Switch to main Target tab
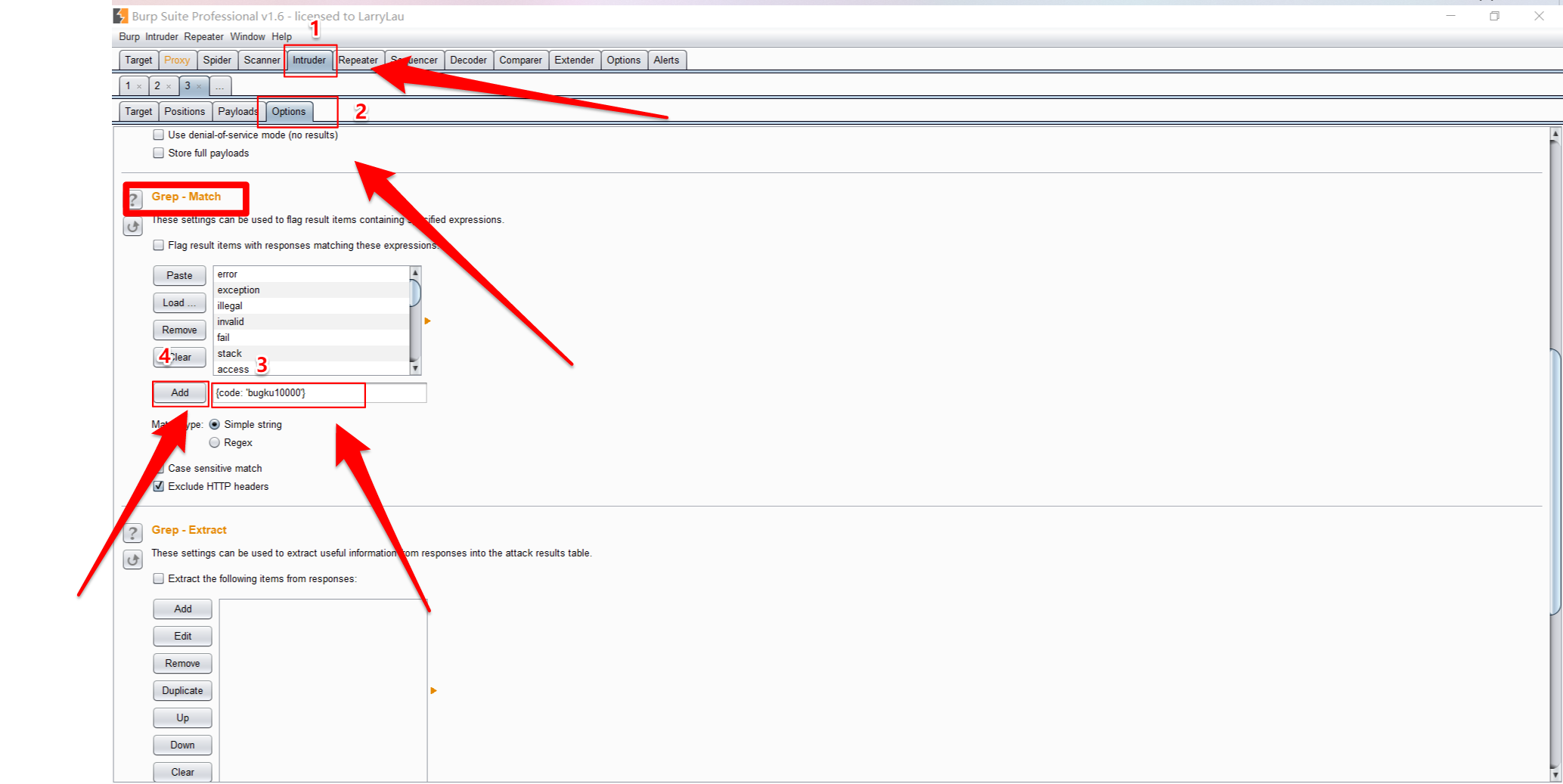1563x784 pixels. [x=138, y=60]
